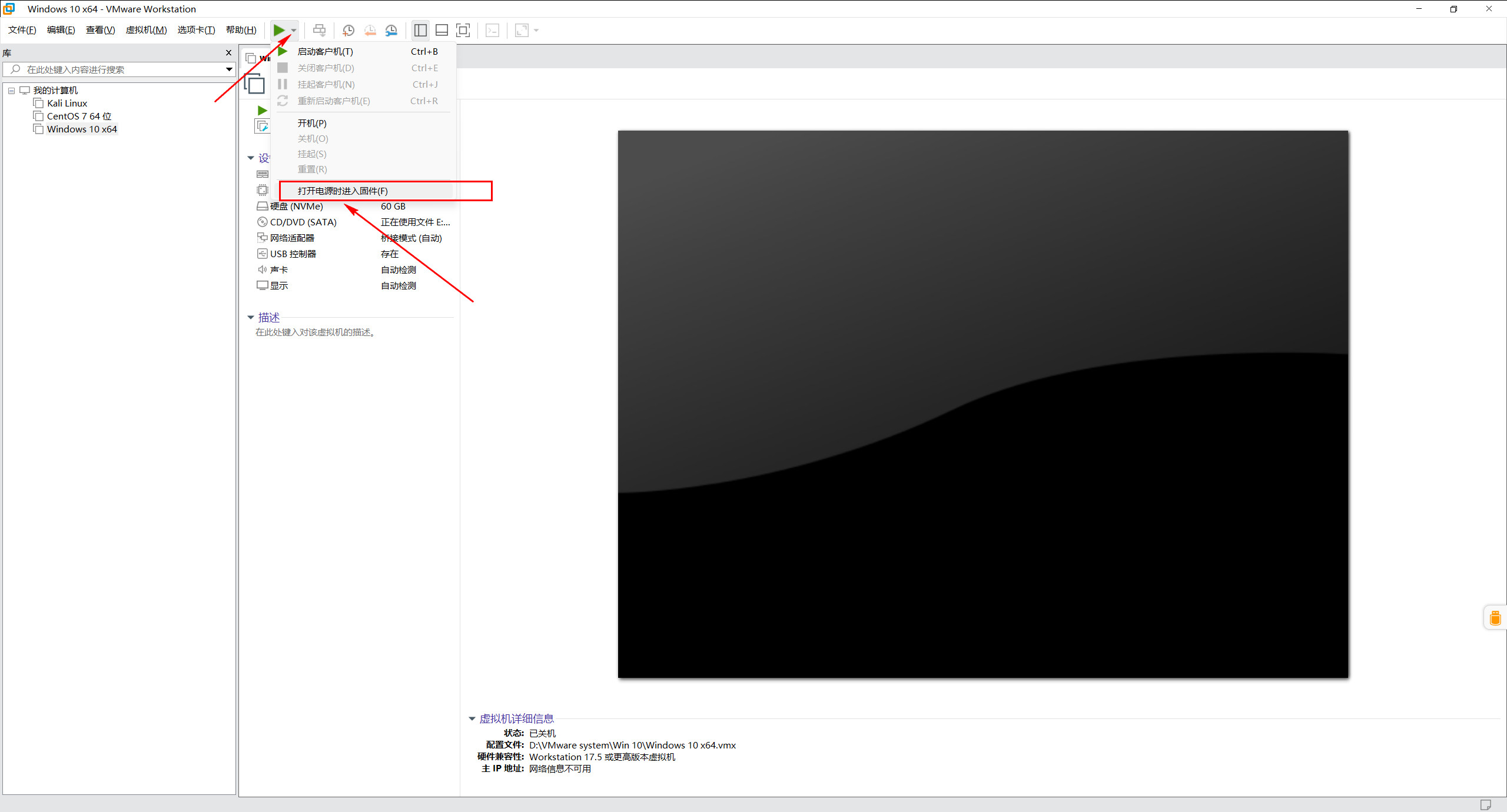Click the library search input field
The height and width of the screenshot is (812, 1507).
click(118, 69)
